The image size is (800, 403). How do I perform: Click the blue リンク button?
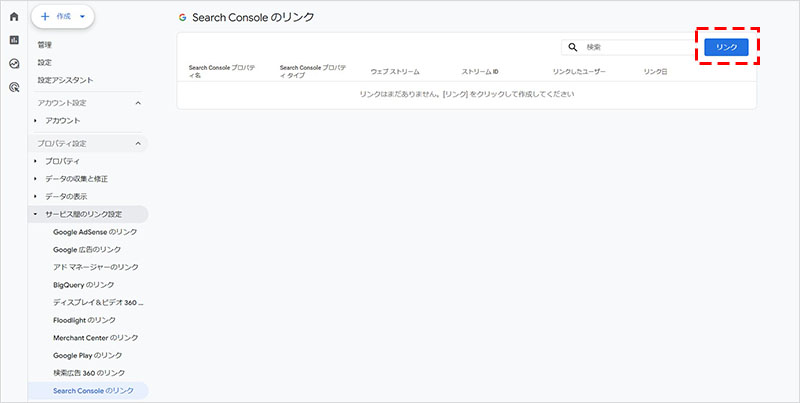tap(726, 47)
